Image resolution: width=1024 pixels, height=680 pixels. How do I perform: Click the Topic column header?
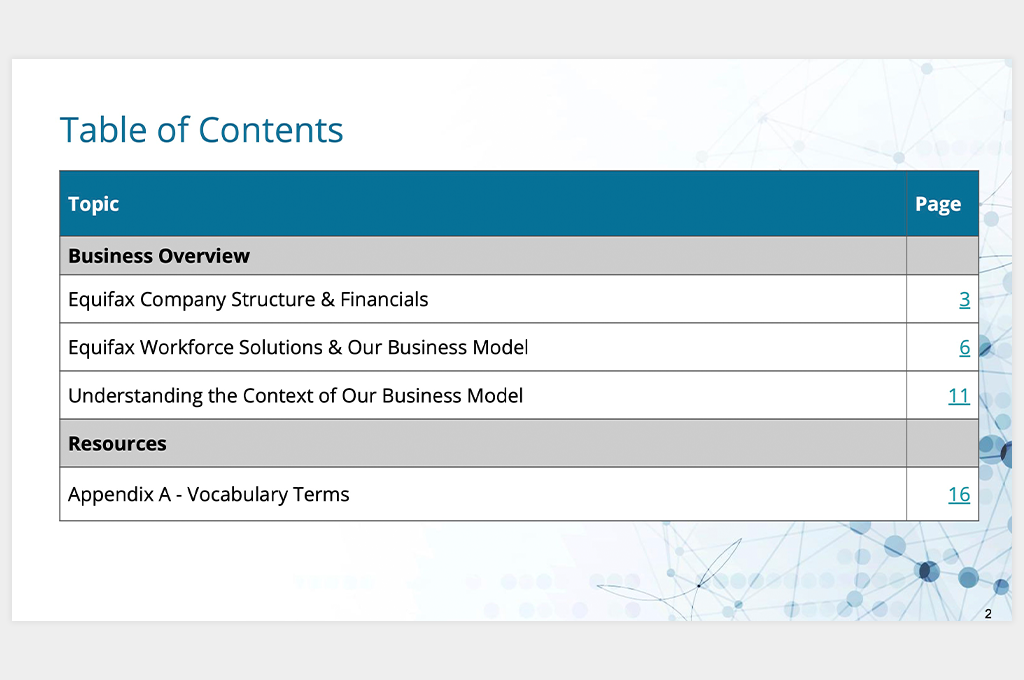(93, 204)
